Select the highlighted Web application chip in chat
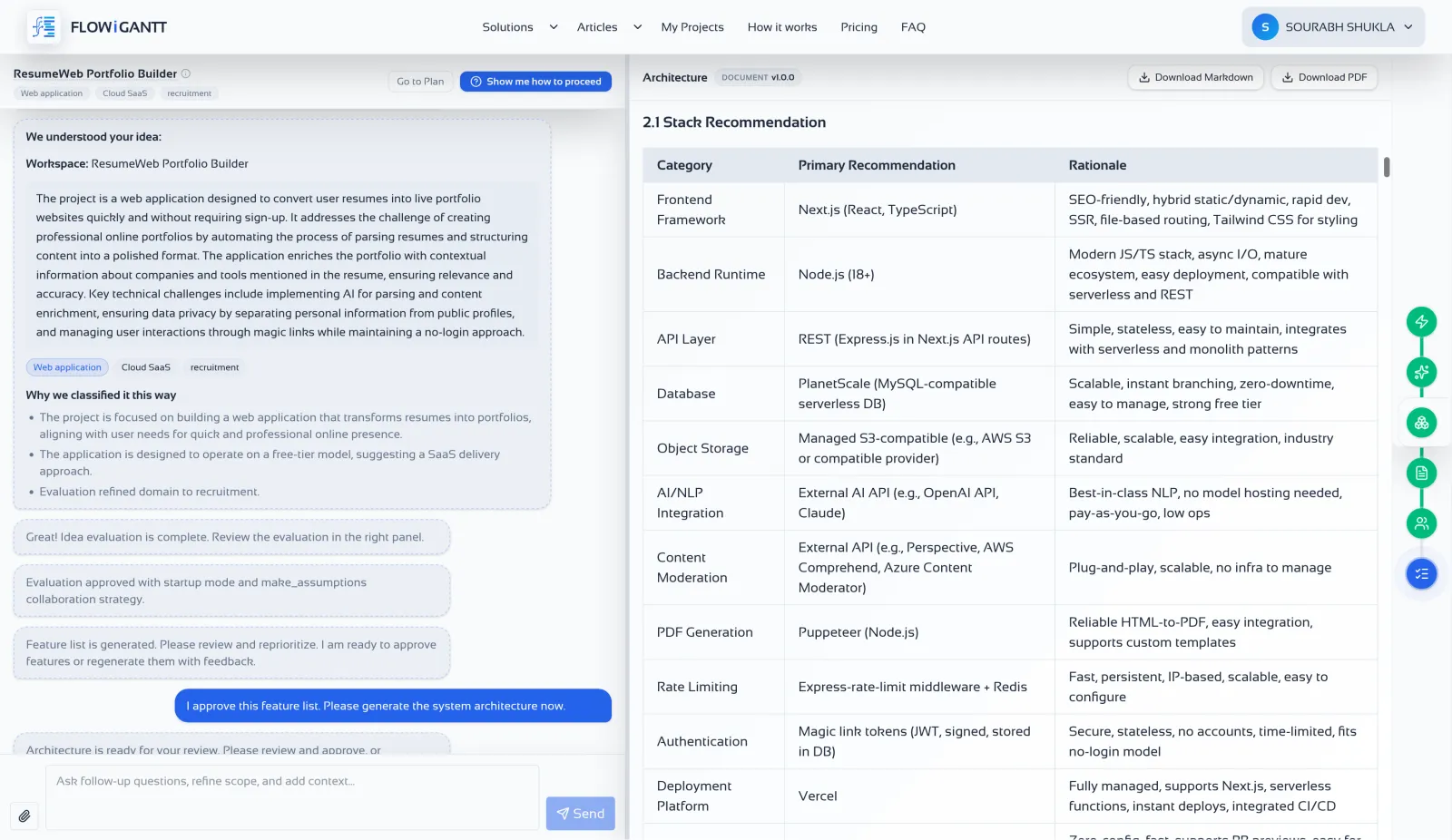The height and width of the screenshot is (840, 1452). coord(67,367)
